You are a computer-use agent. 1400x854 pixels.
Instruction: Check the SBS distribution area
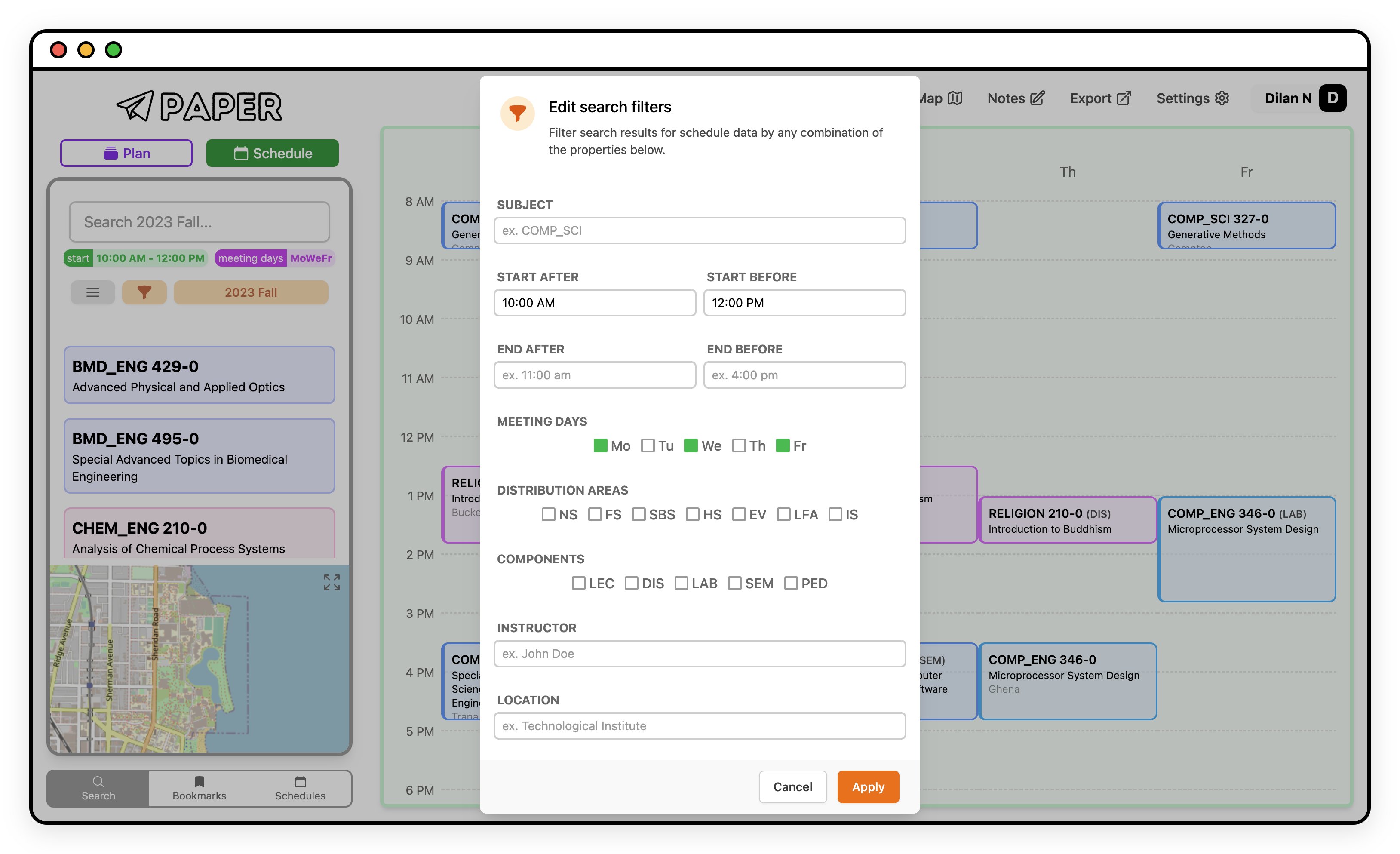(639, 514)
